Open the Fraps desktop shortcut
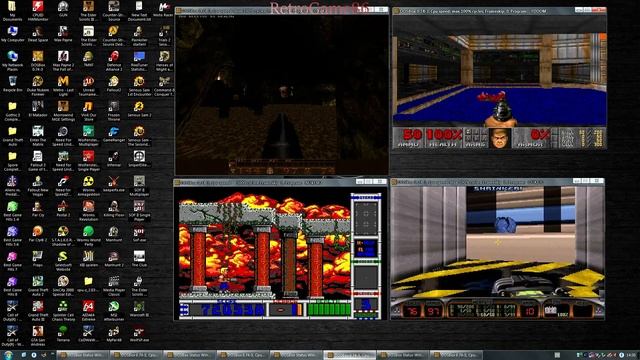 tap(38, 259)
